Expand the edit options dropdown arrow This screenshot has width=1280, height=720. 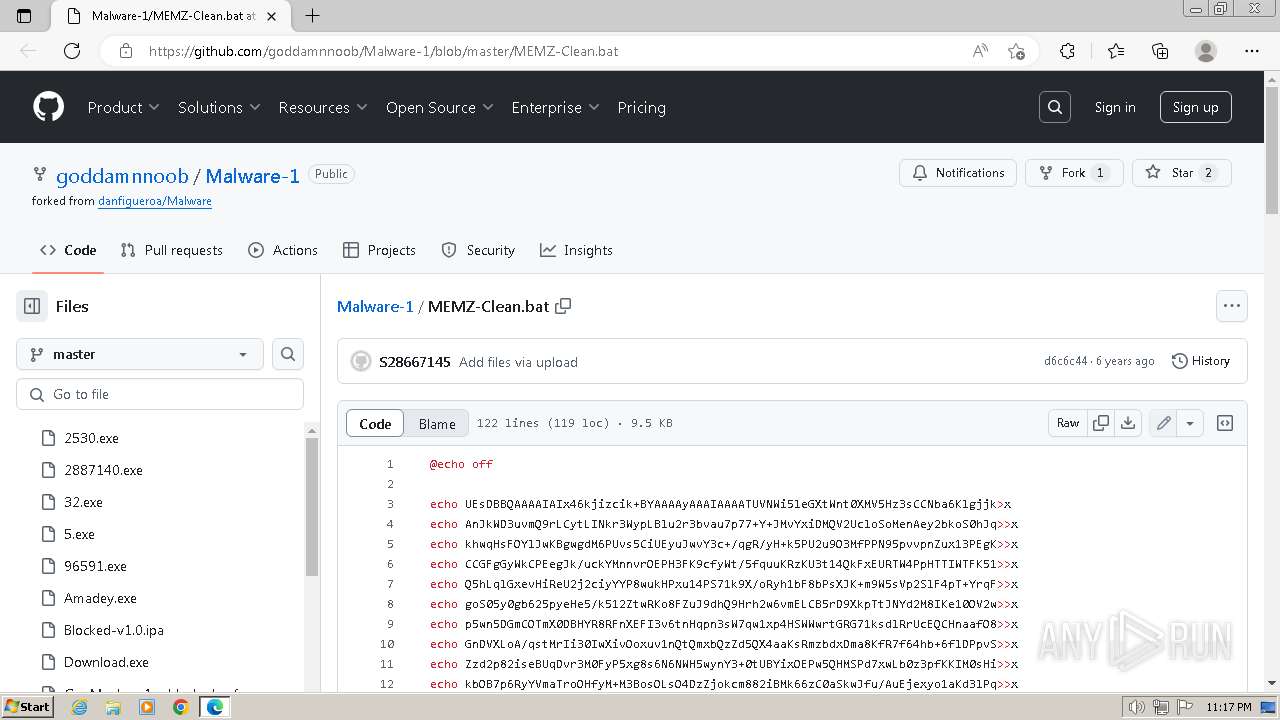coord(1190,423)
